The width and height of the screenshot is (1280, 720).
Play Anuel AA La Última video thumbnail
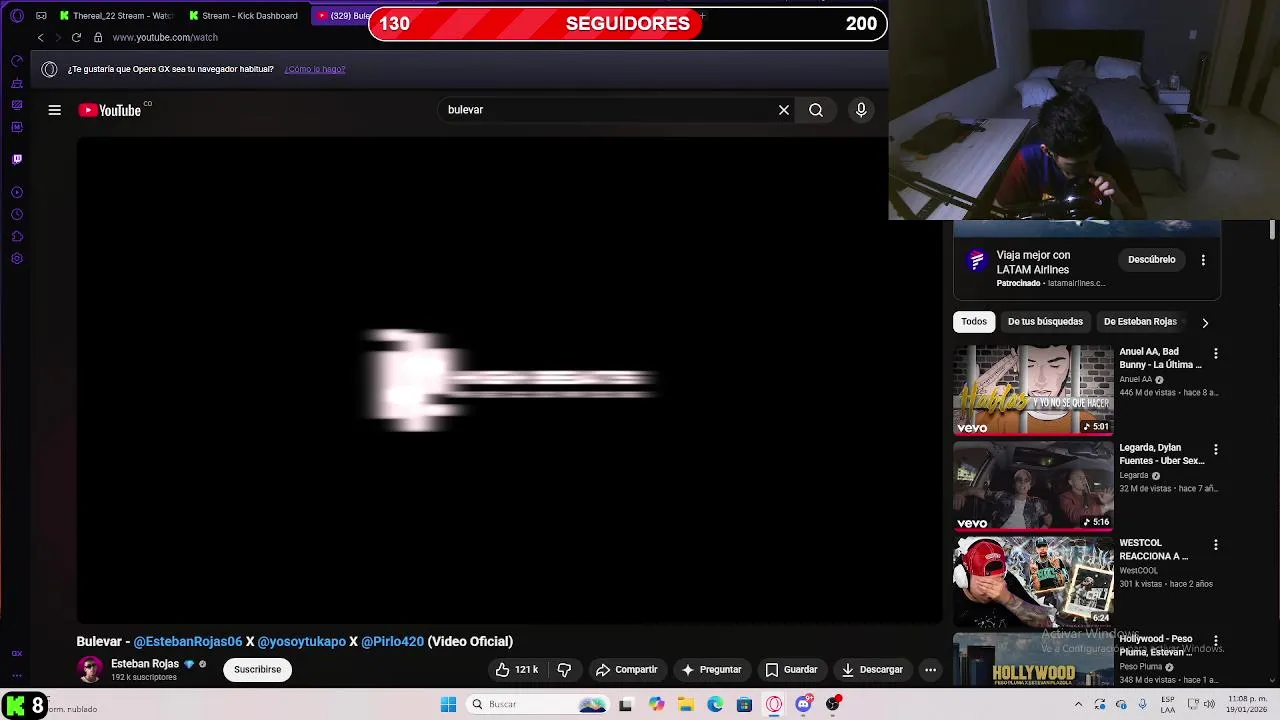[1033, 390]
